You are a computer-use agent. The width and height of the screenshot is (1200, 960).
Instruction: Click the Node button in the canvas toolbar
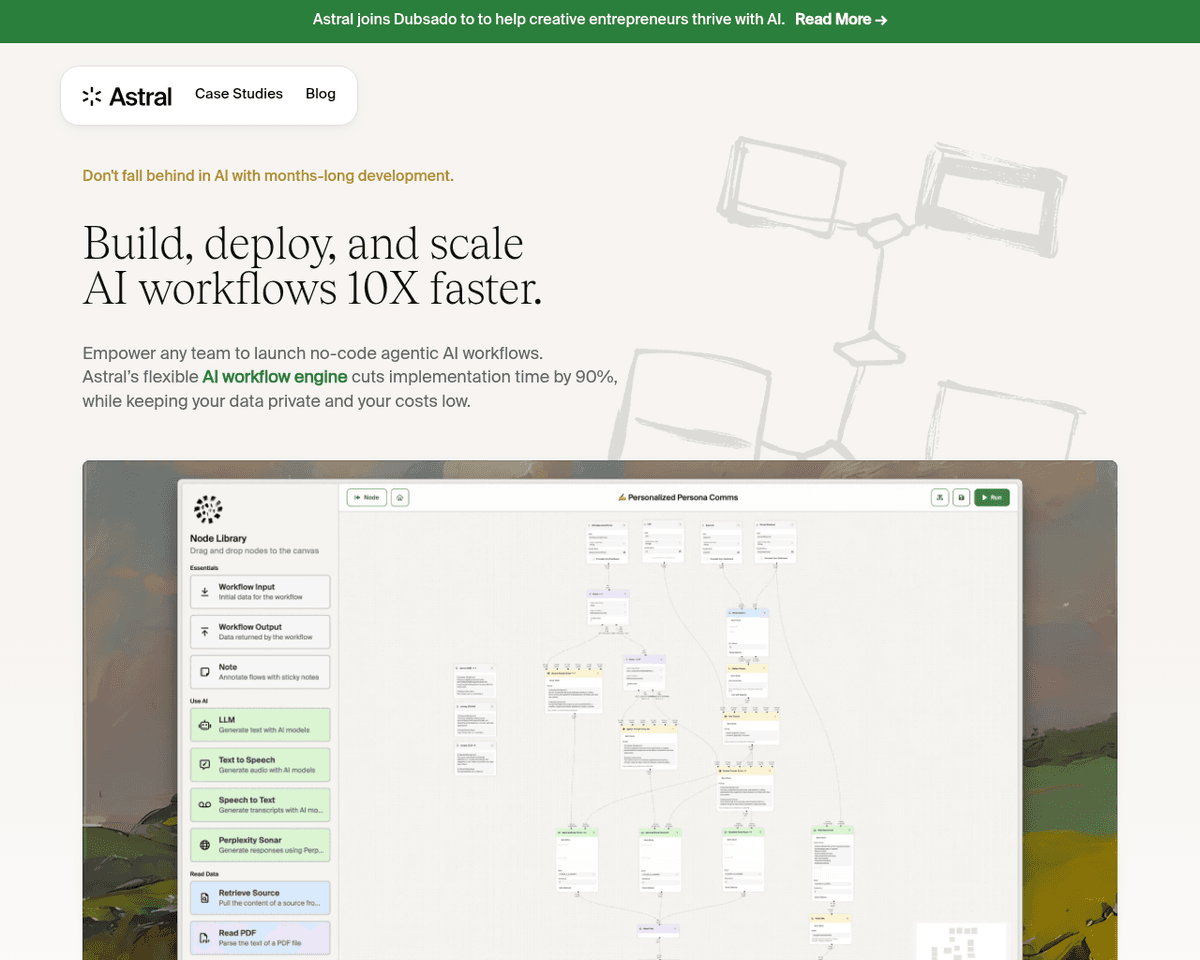tap(366, 497)
